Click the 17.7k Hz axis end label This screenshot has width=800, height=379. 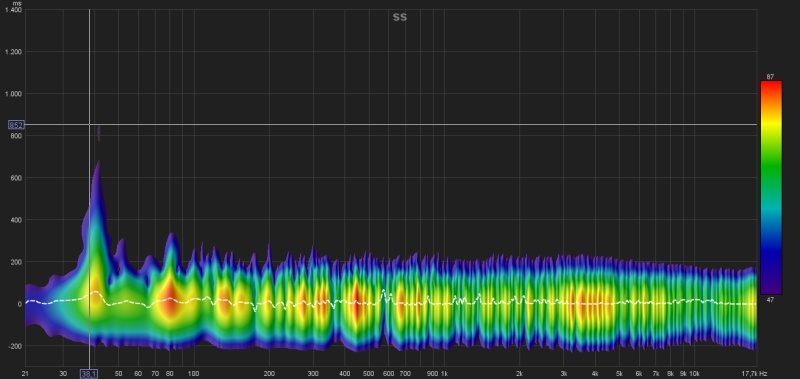click(754, 374)
